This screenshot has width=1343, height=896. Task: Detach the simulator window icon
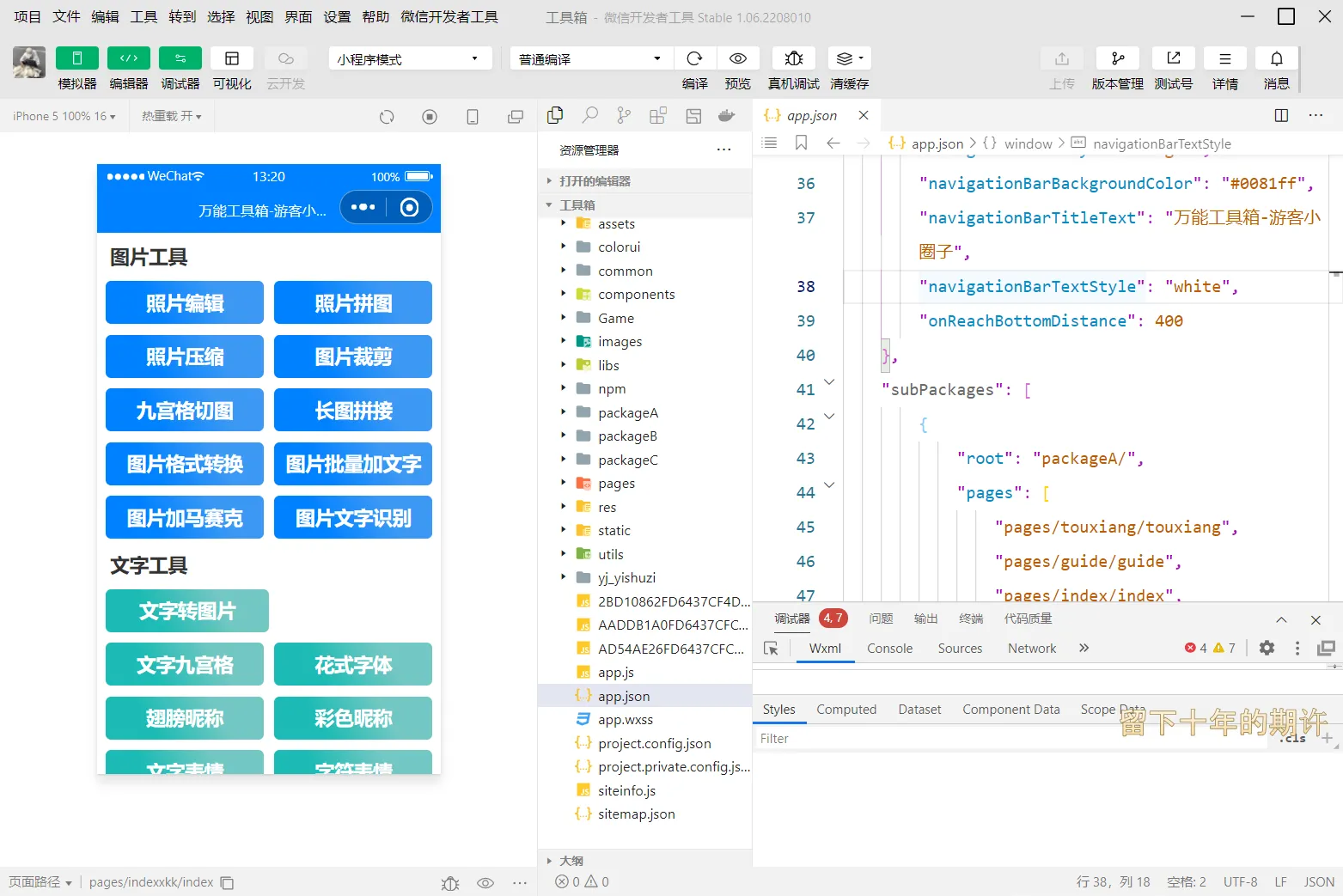coord(516,117)
